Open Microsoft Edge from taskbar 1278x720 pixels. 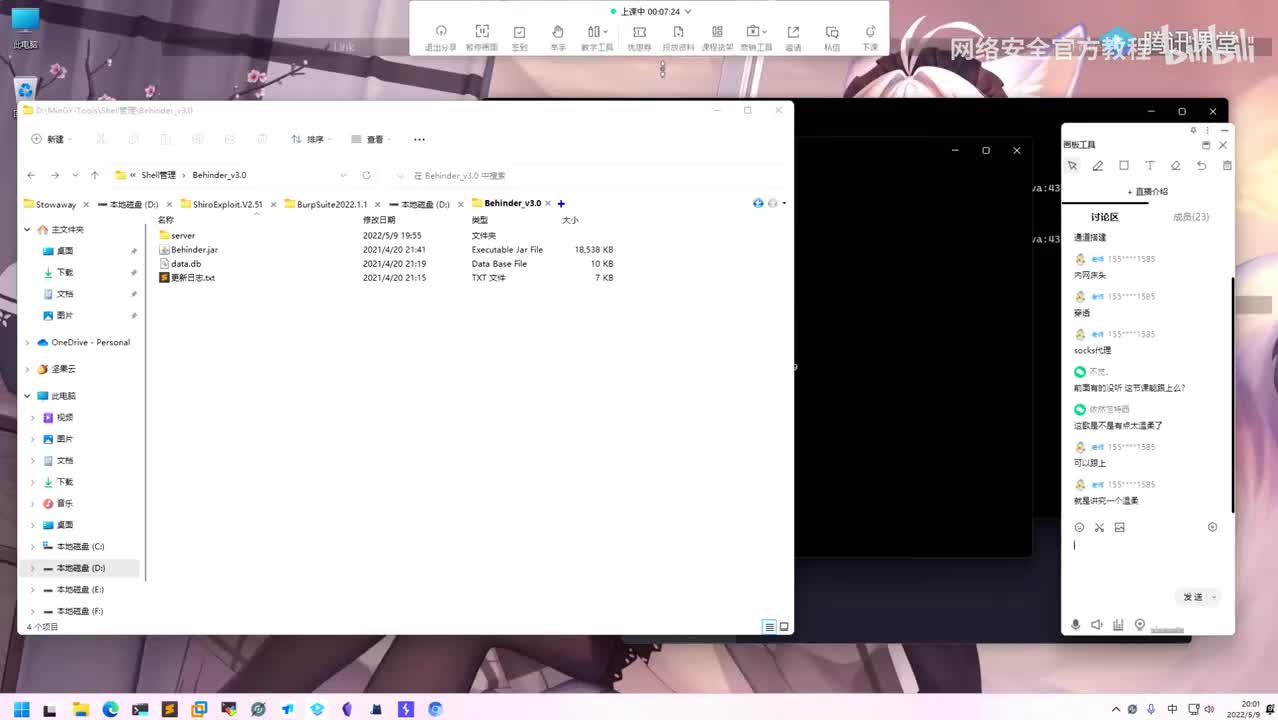pos(110,709)
